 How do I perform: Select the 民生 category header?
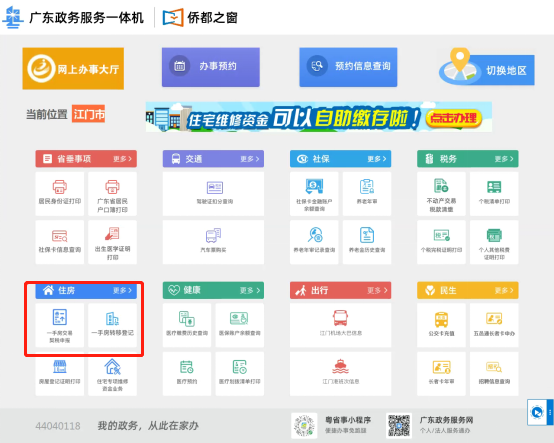tap(467, 290)
